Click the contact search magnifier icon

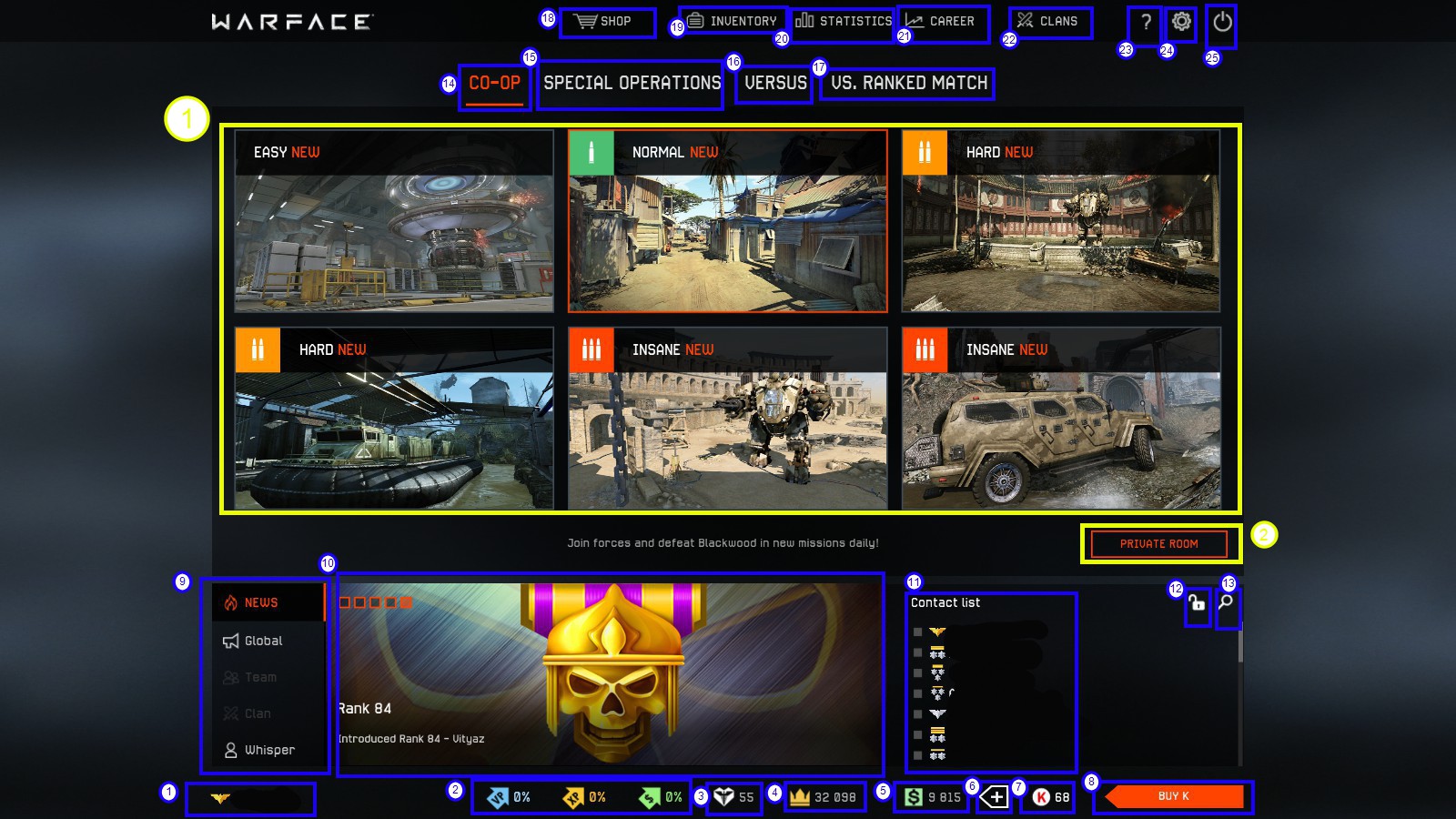coord(1227,602)
